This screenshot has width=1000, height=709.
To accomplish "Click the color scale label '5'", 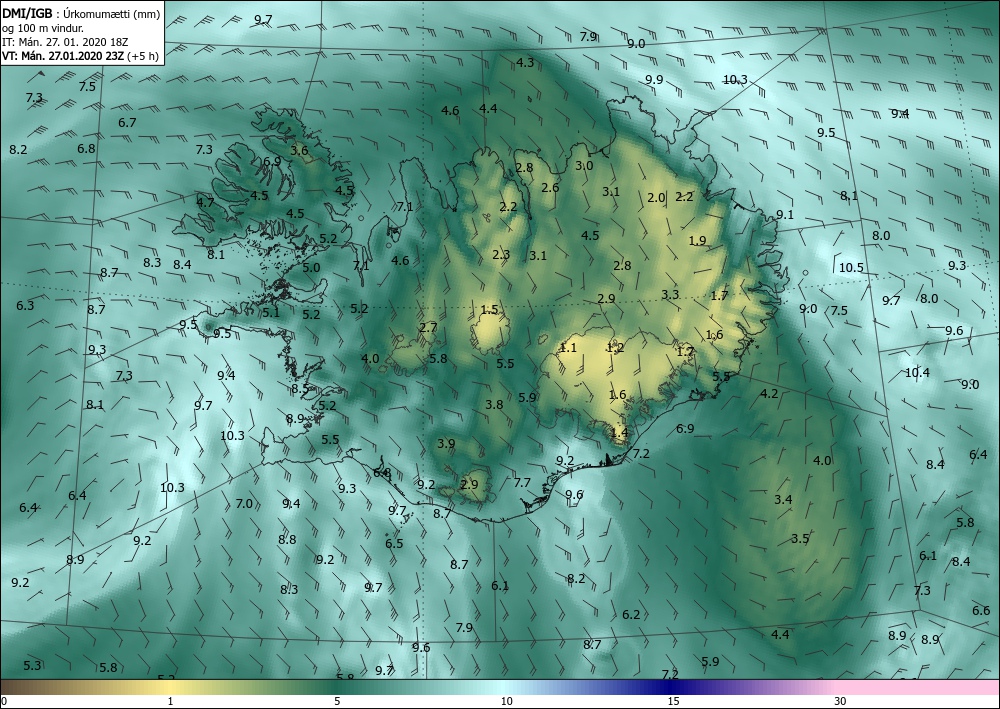I will click(x=337, y=701).
